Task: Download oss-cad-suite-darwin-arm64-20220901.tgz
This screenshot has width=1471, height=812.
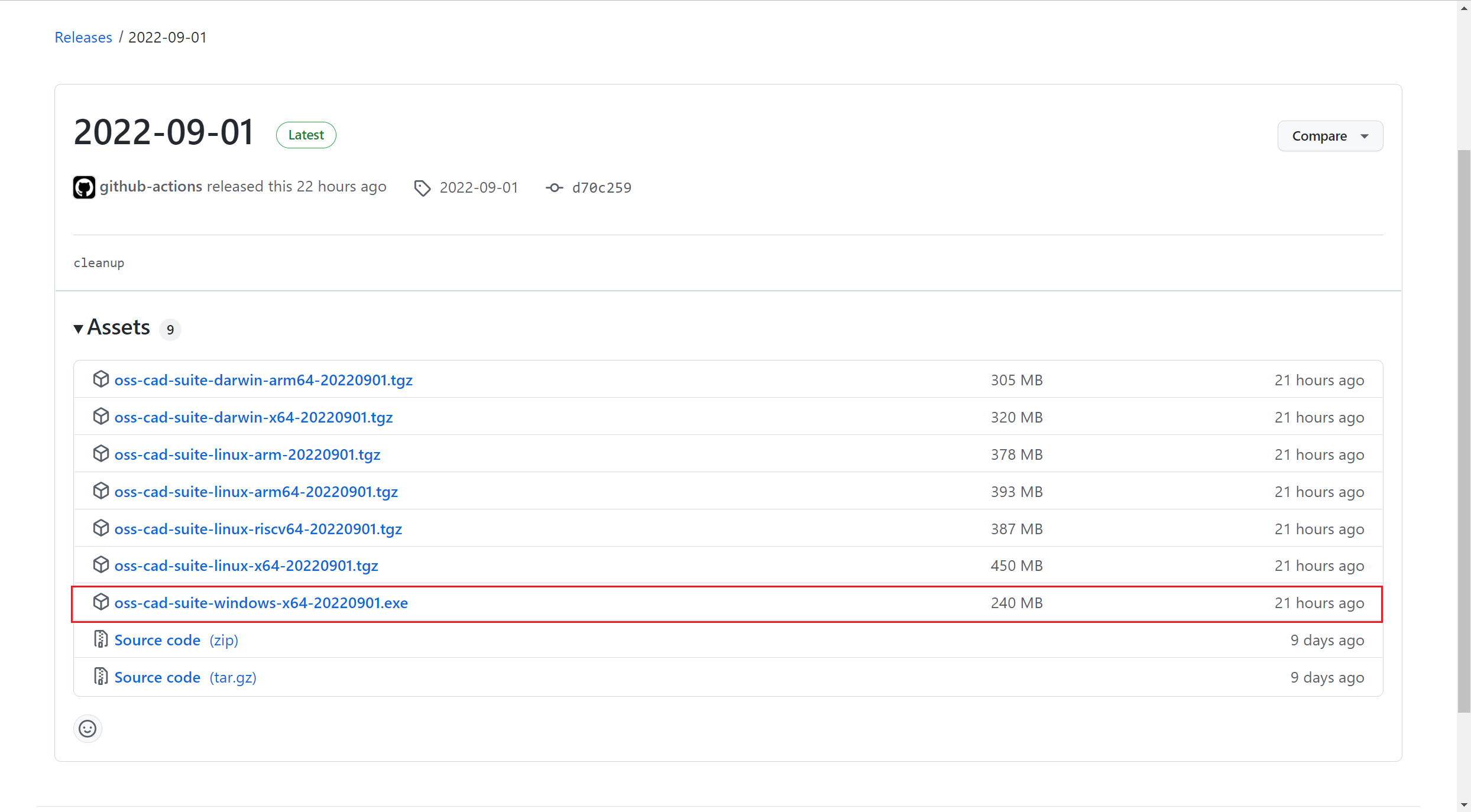Action: (x=264, y=380)
